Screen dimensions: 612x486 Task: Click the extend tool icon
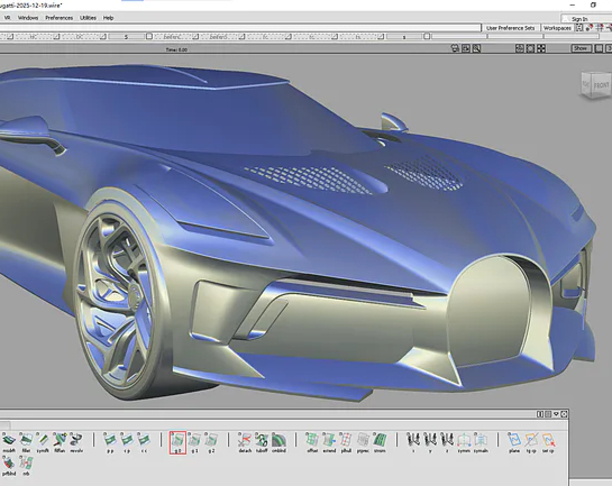329,440
